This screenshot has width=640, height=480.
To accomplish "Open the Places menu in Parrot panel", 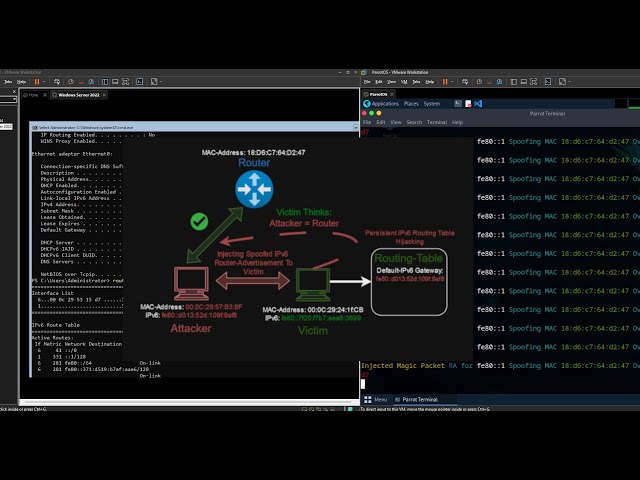I will tap(411, 104).
